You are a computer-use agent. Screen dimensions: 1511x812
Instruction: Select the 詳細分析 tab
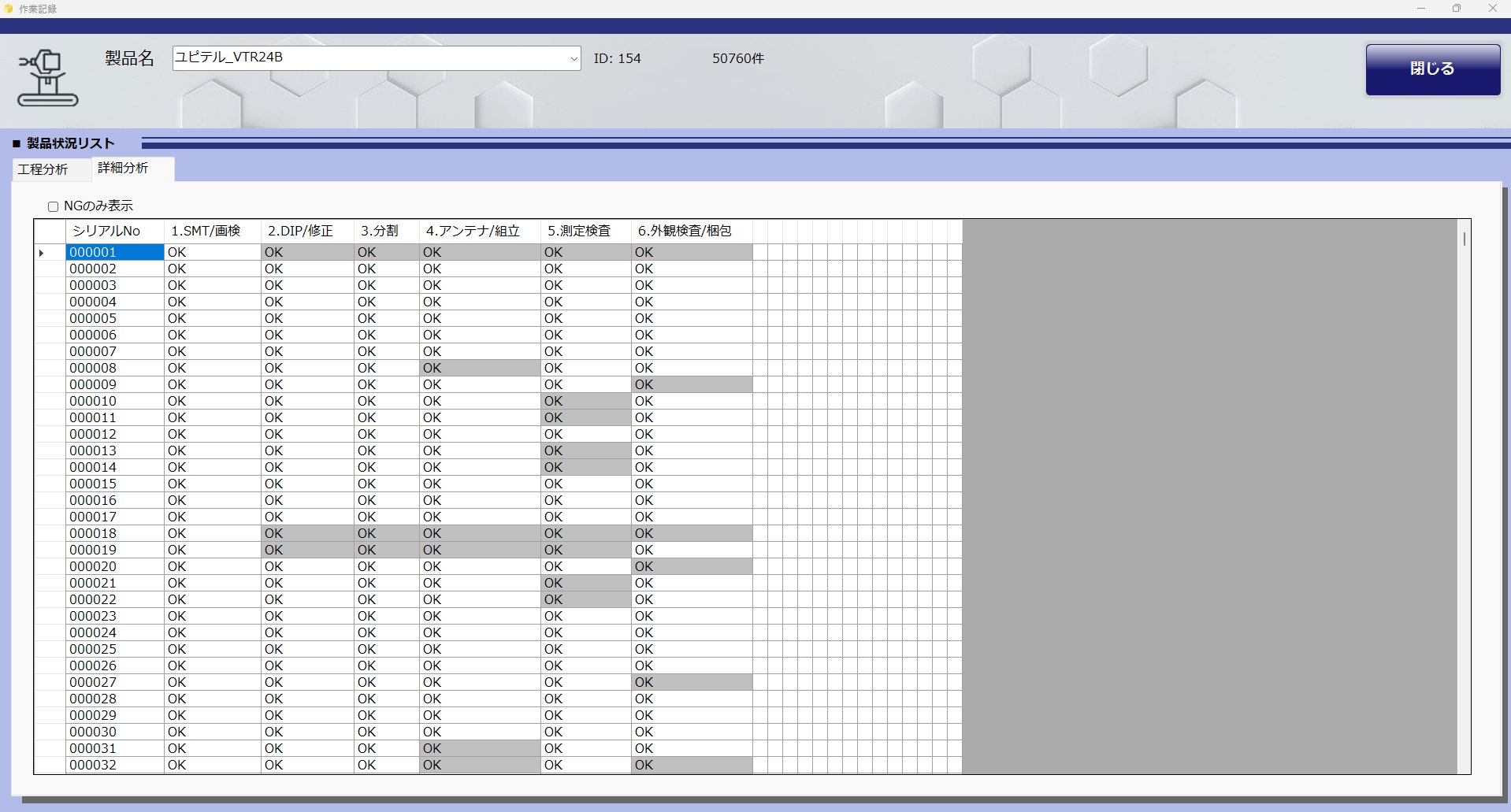[x=123, y=168]
